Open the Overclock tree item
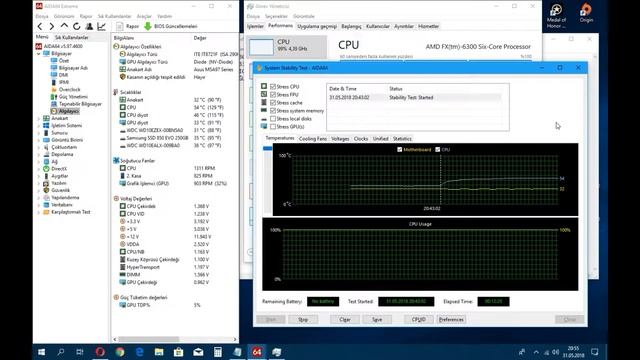 coord(69,89)
